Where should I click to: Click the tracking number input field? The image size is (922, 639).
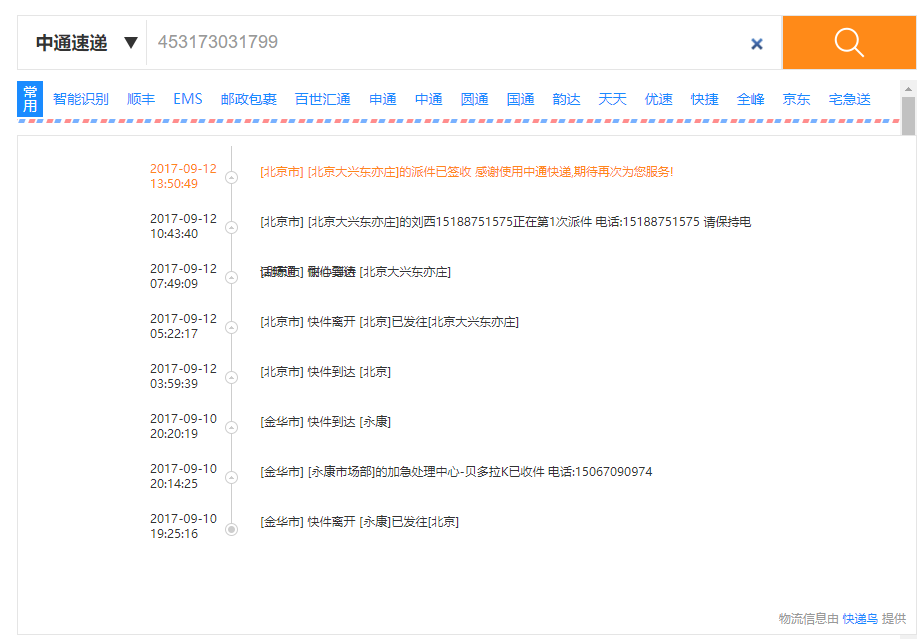coord(445,42)
